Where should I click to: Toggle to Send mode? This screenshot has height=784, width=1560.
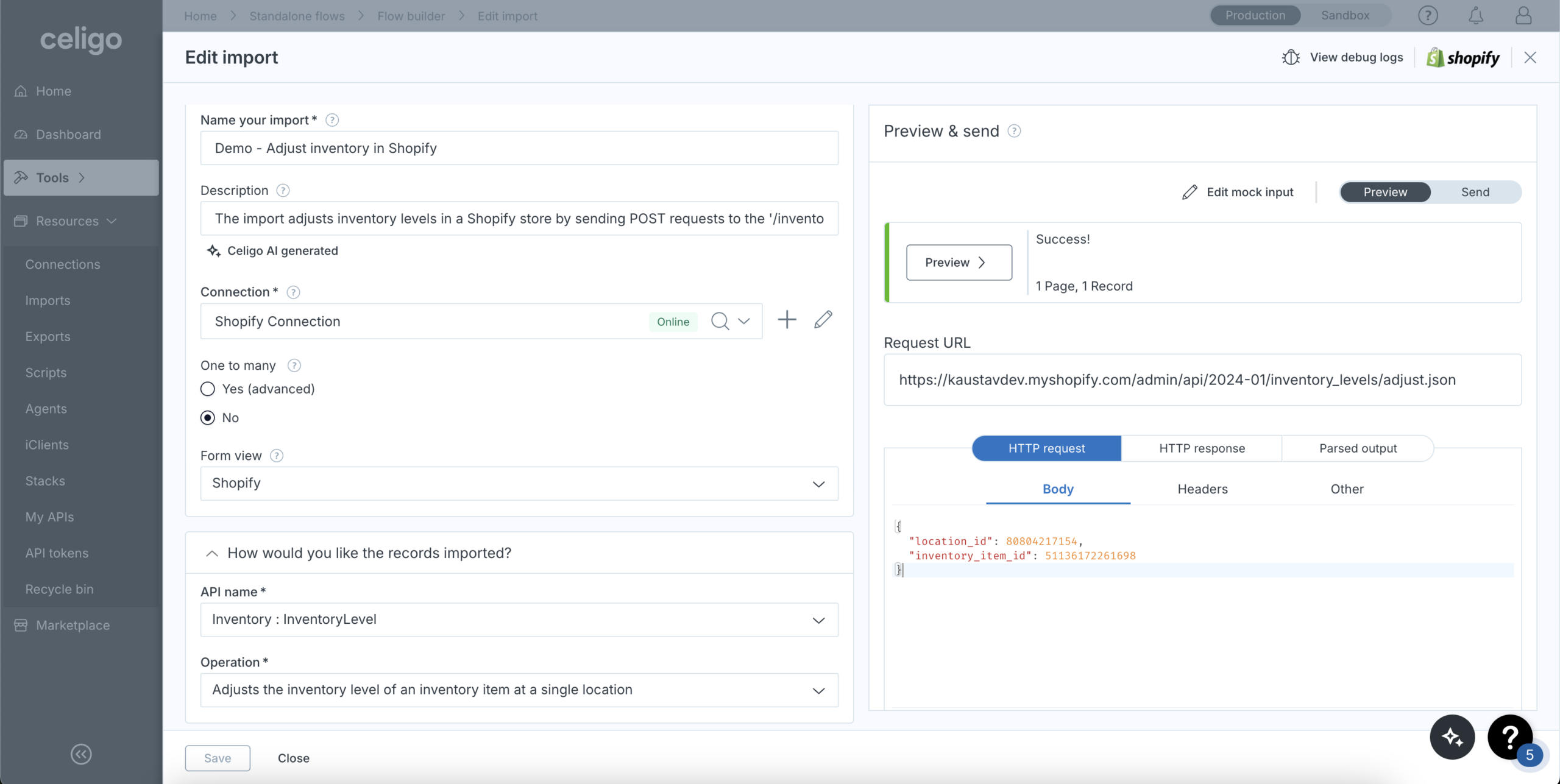click(x=1475, y=192)
